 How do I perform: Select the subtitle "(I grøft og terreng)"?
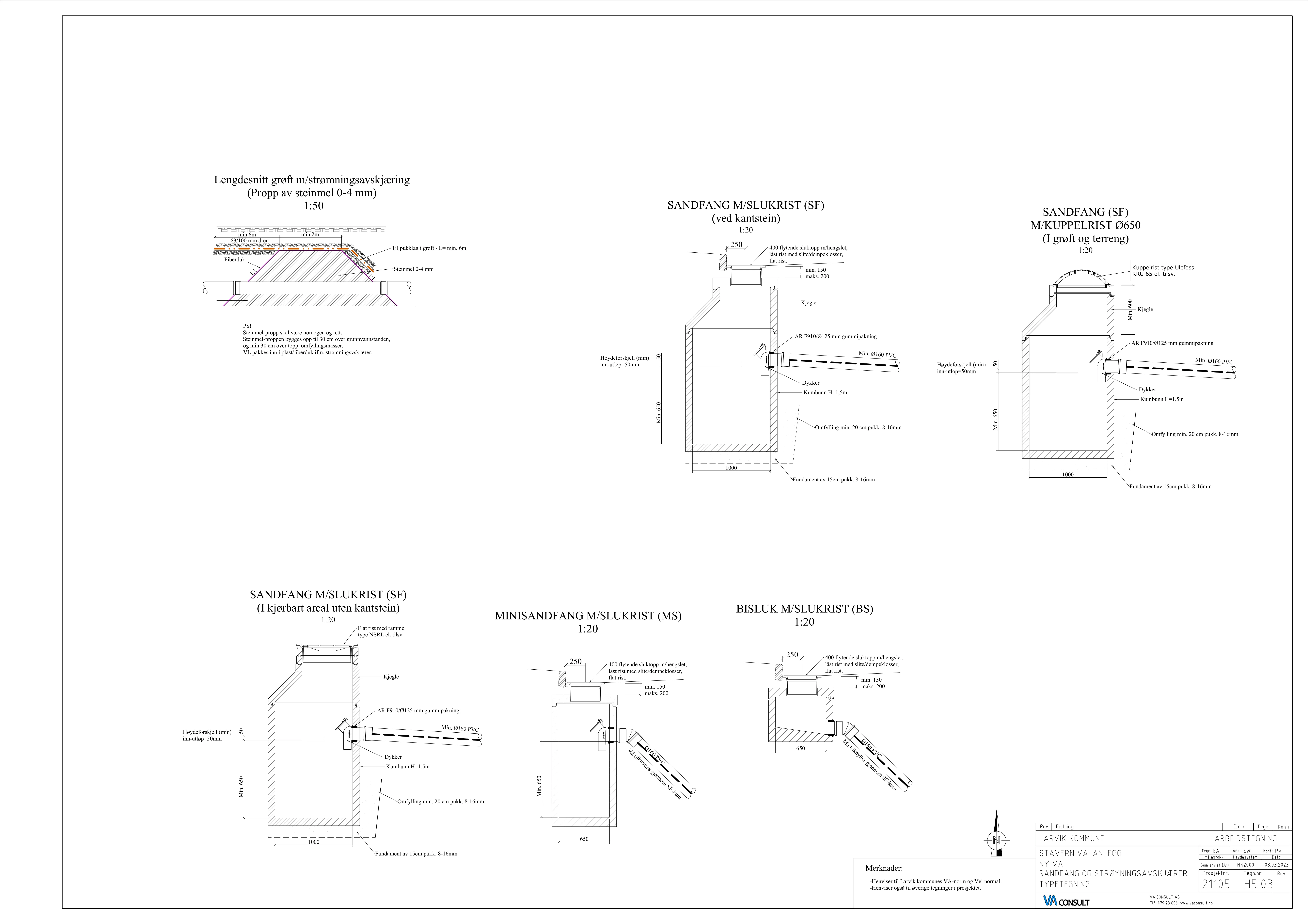[1085, 238]
